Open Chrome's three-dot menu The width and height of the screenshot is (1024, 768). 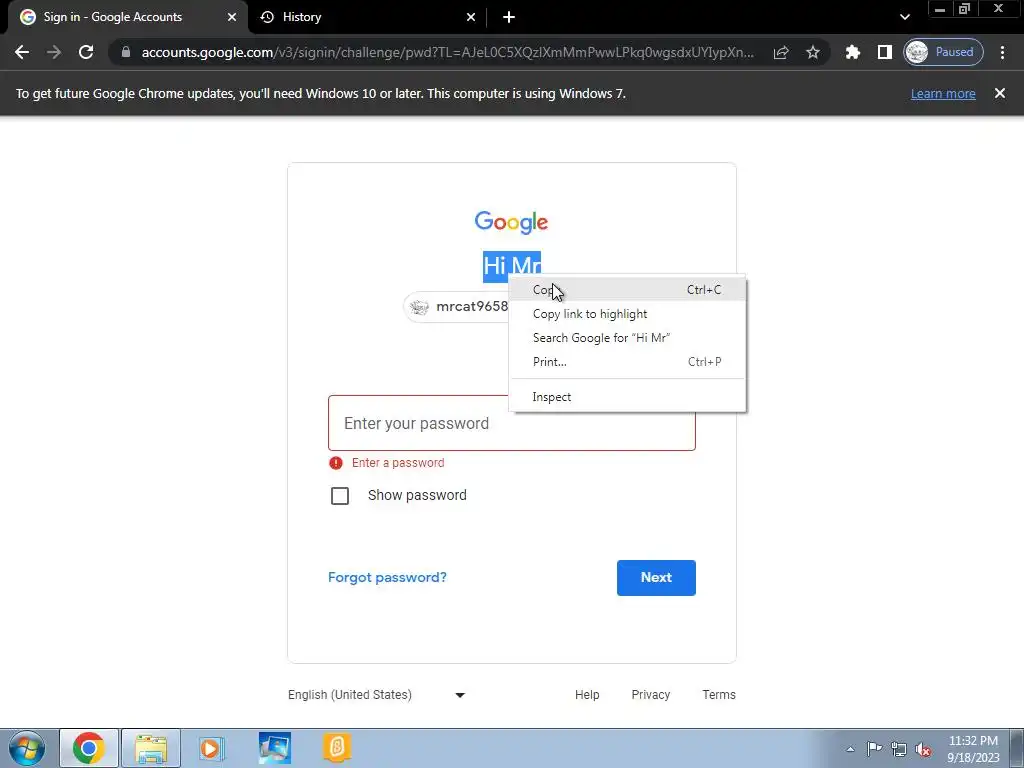1002,52
